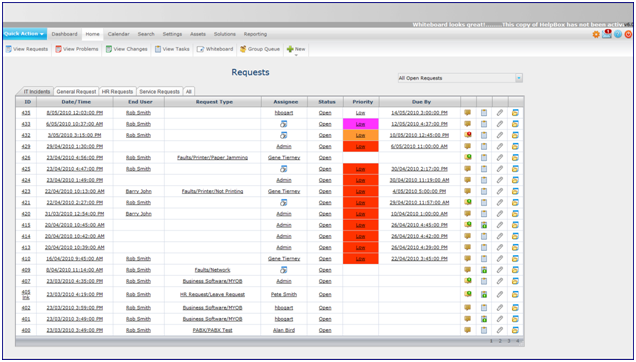Click the mail notifications icon
The image size is (636, 362).
[607, 34]
